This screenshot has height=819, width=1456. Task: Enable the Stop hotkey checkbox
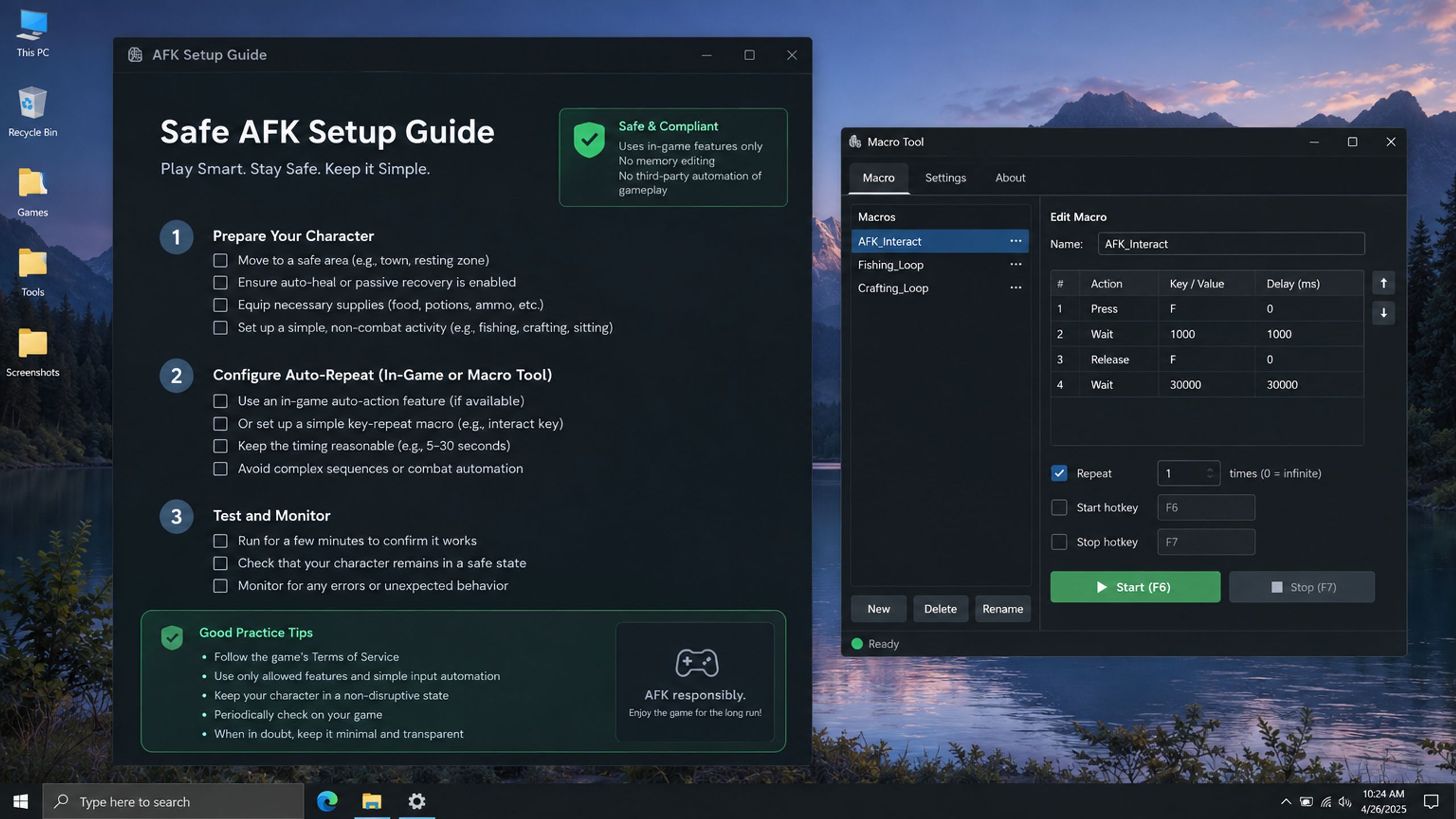pos(1059,542)
